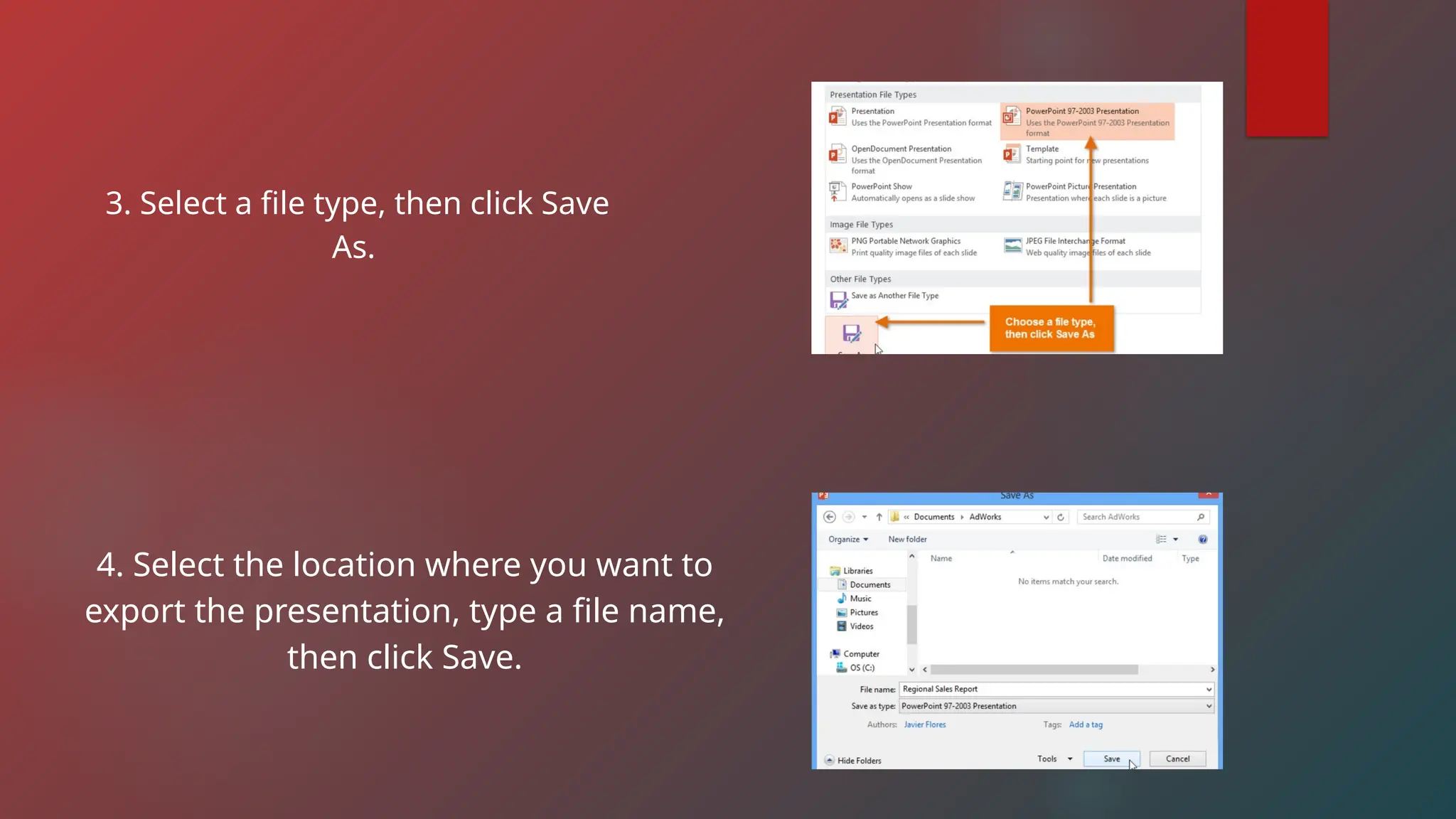Open Save as Another File Type
The width and height of the screenshot is (1456, 819).
tap(885, 300)
